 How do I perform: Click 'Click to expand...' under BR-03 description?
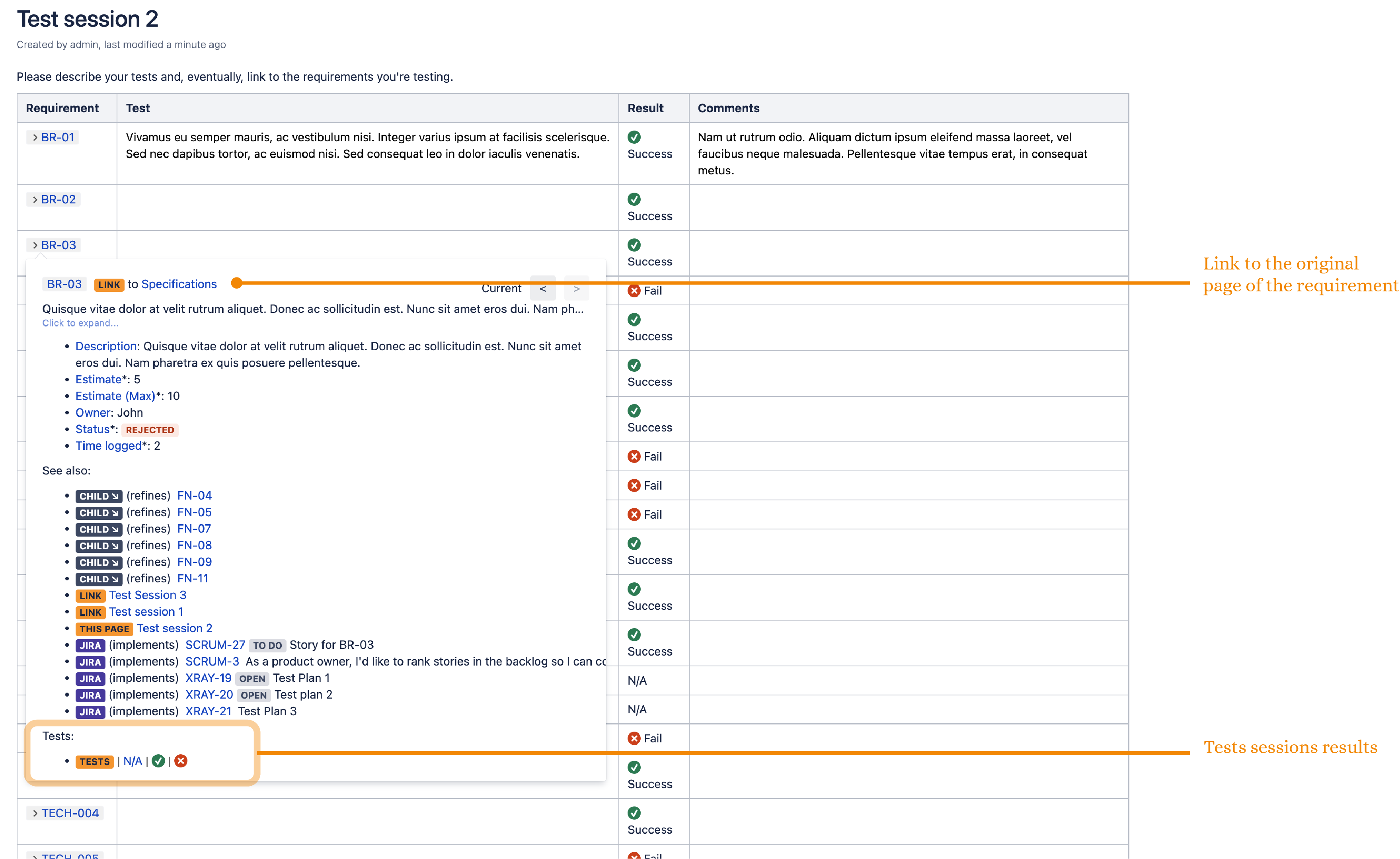(x=80, y=323)
